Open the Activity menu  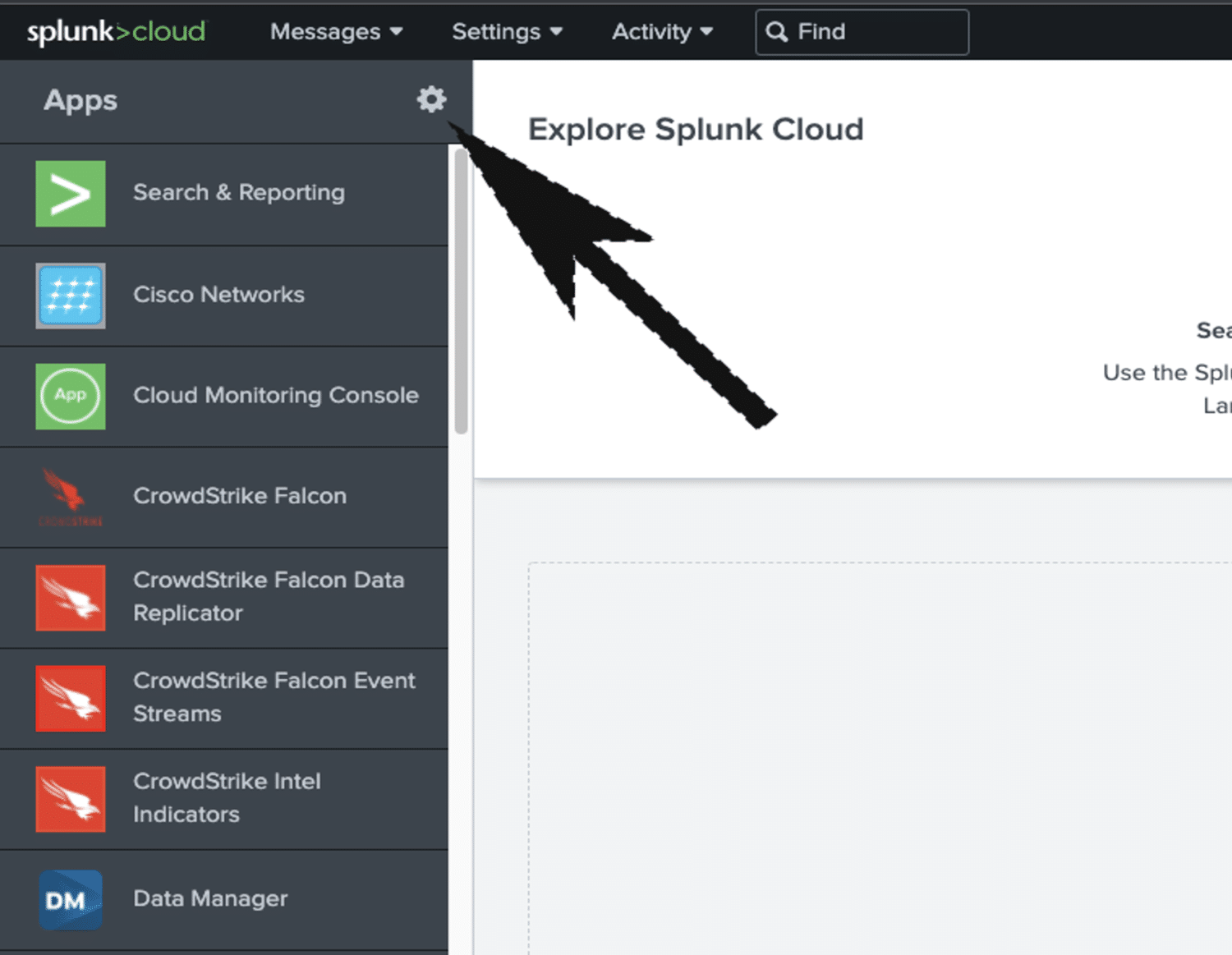click(651, 31)
